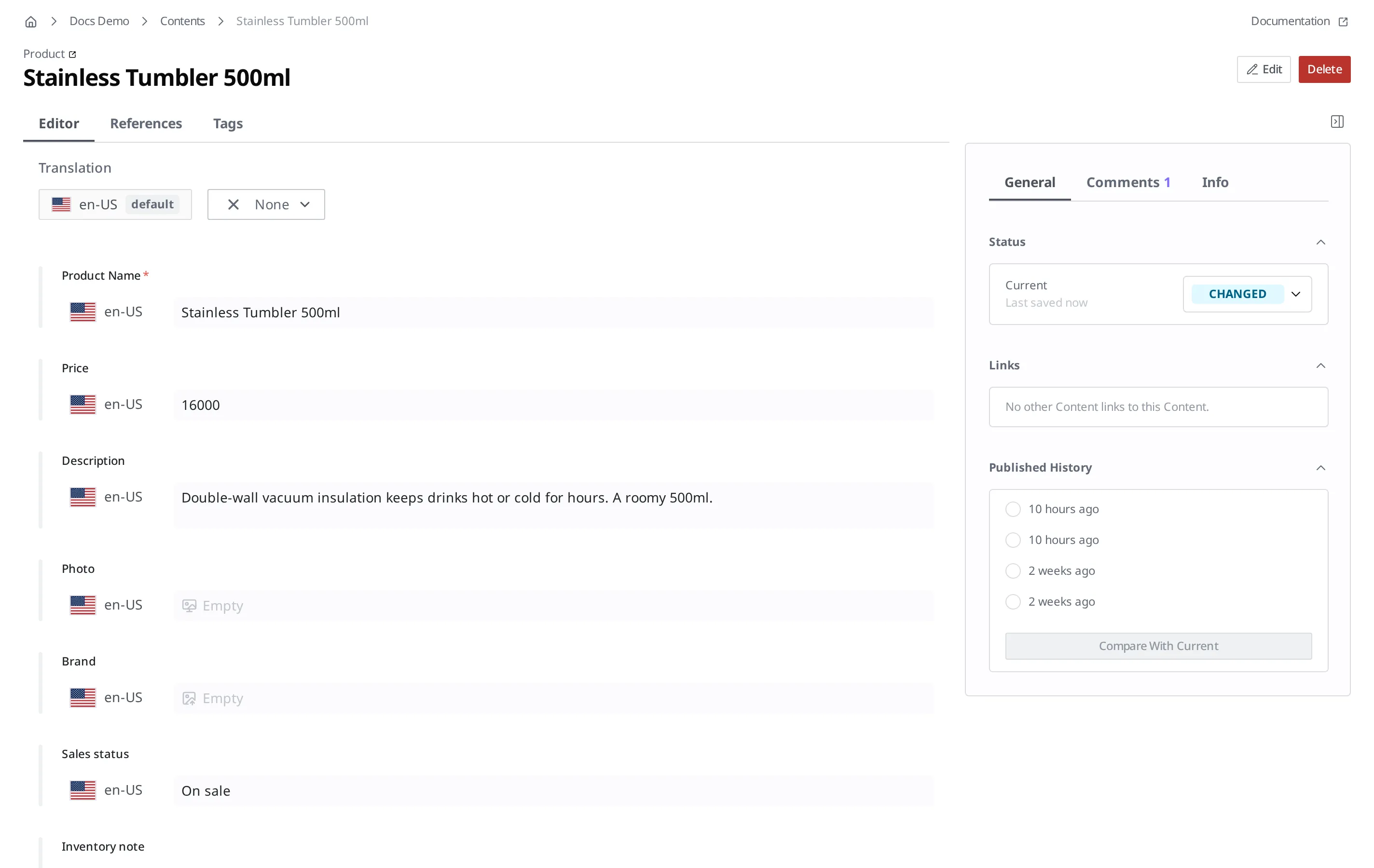Select the first 10 hours ago version

pyautogui.click(x=1013, y=509)
